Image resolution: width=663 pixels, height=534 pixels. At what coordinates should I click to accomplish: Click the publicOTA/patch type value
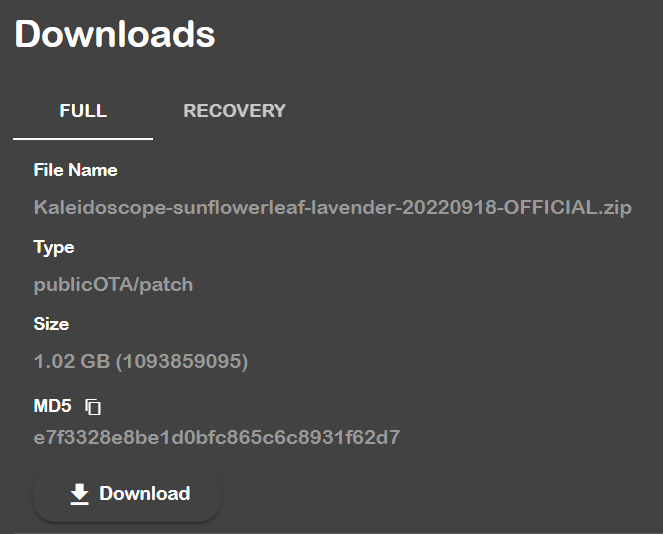(113, 285)
